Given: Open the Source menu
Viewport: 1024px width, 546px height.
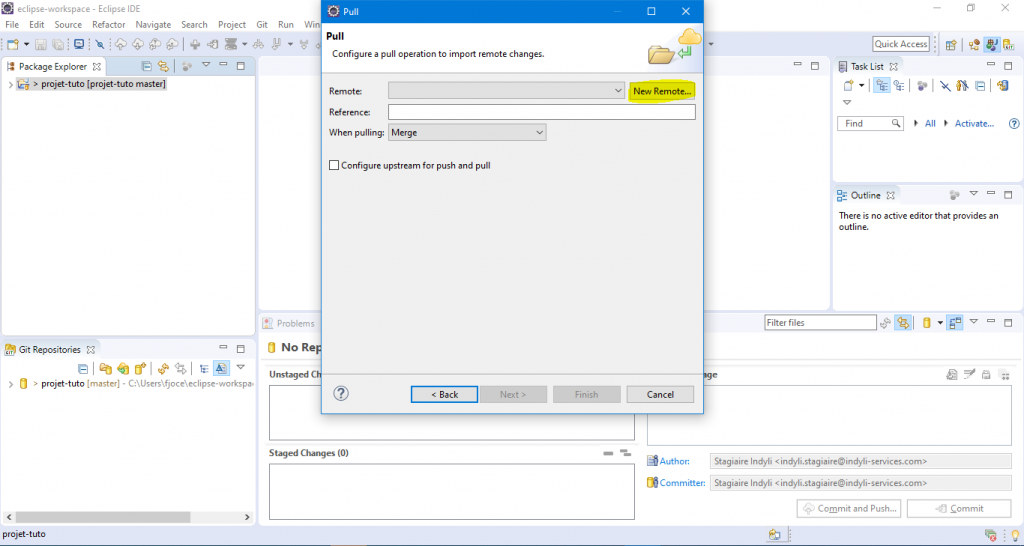Looking at the screenshot, I should (x=68, y=25).
